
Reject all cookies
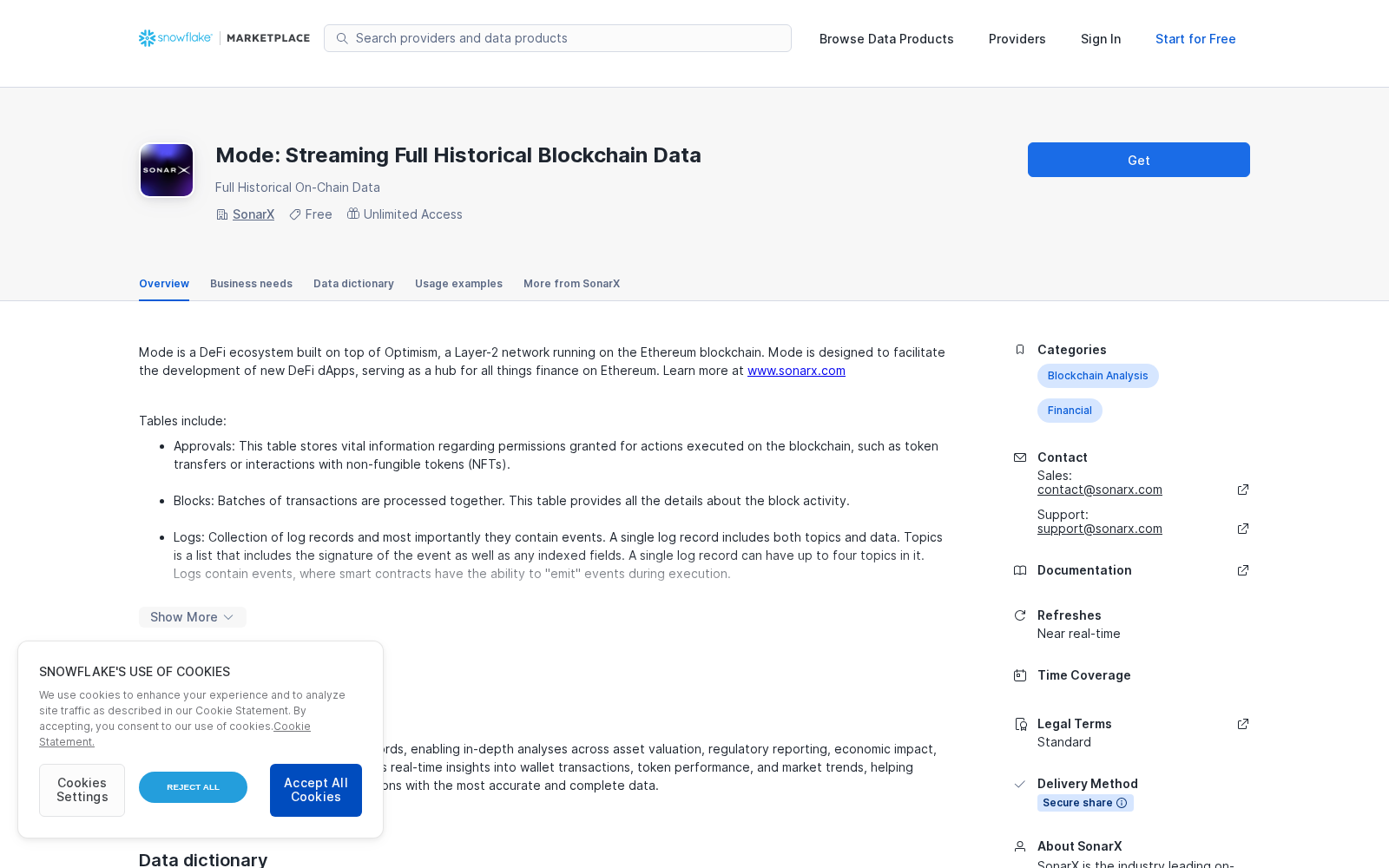pos(193,787)
